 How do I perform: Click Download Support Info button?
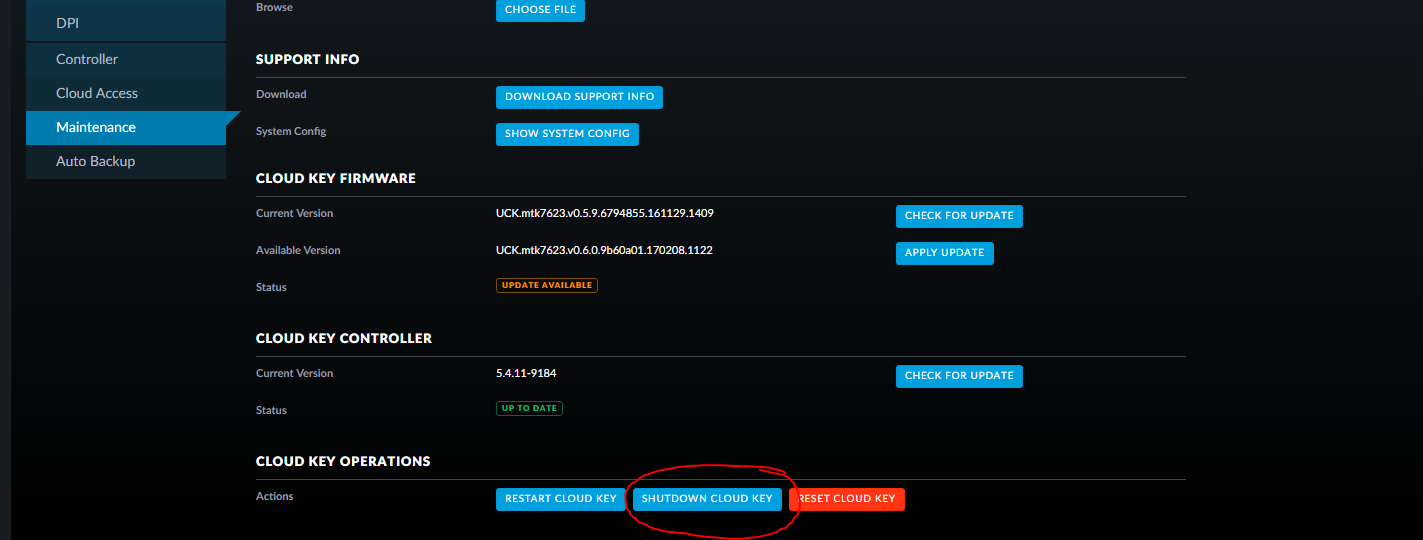(x=579, y=97)
